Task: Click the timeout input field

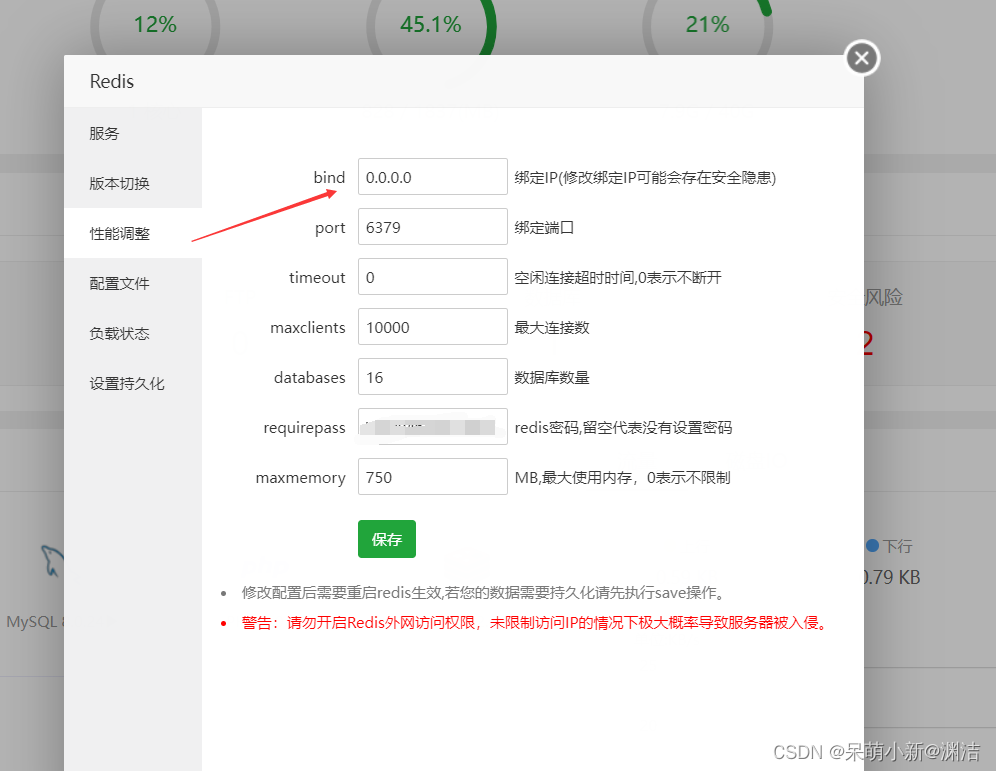Action: coord(433,277)
